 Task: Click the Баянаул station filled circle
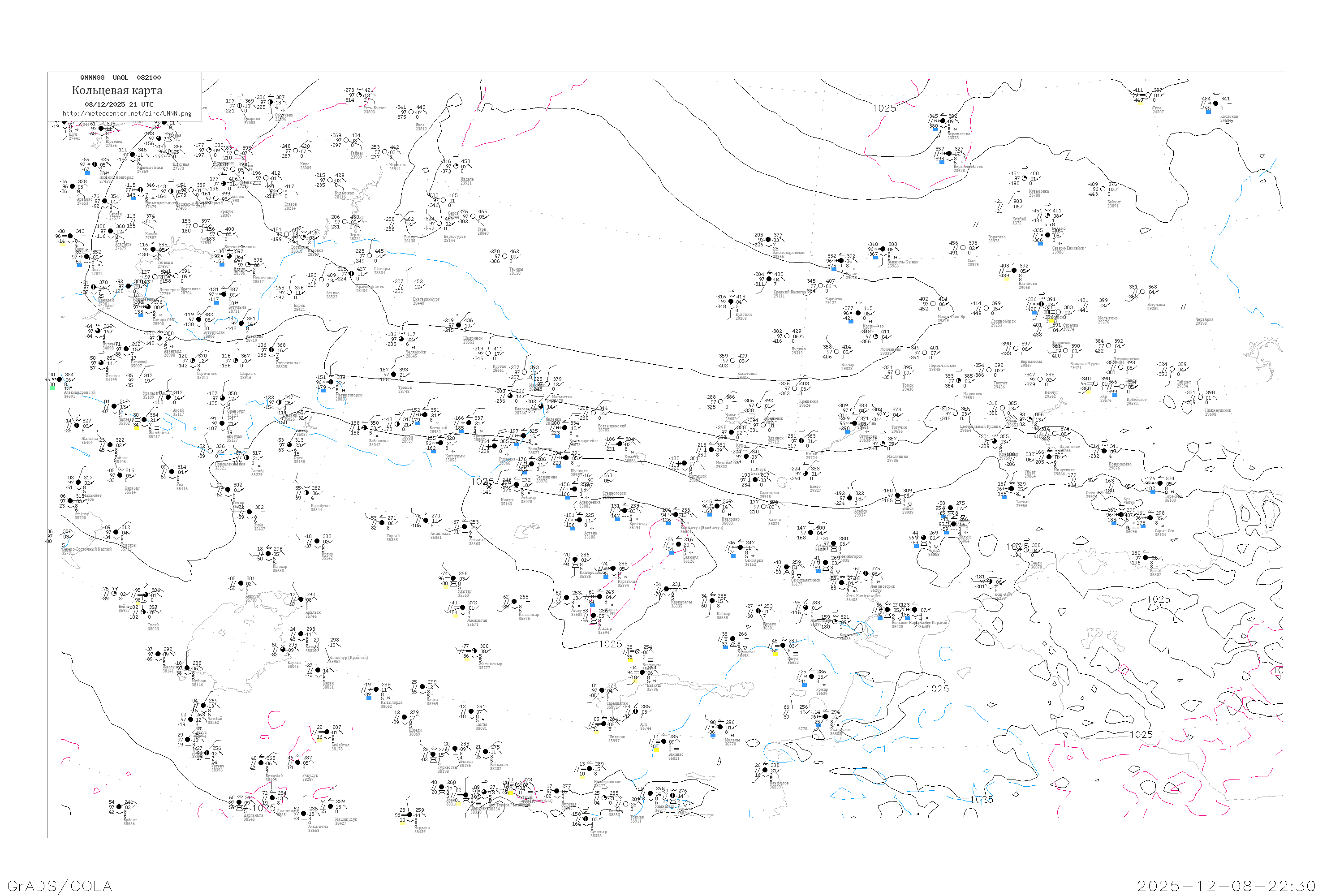pyautogui.click(x=679, y=545)
